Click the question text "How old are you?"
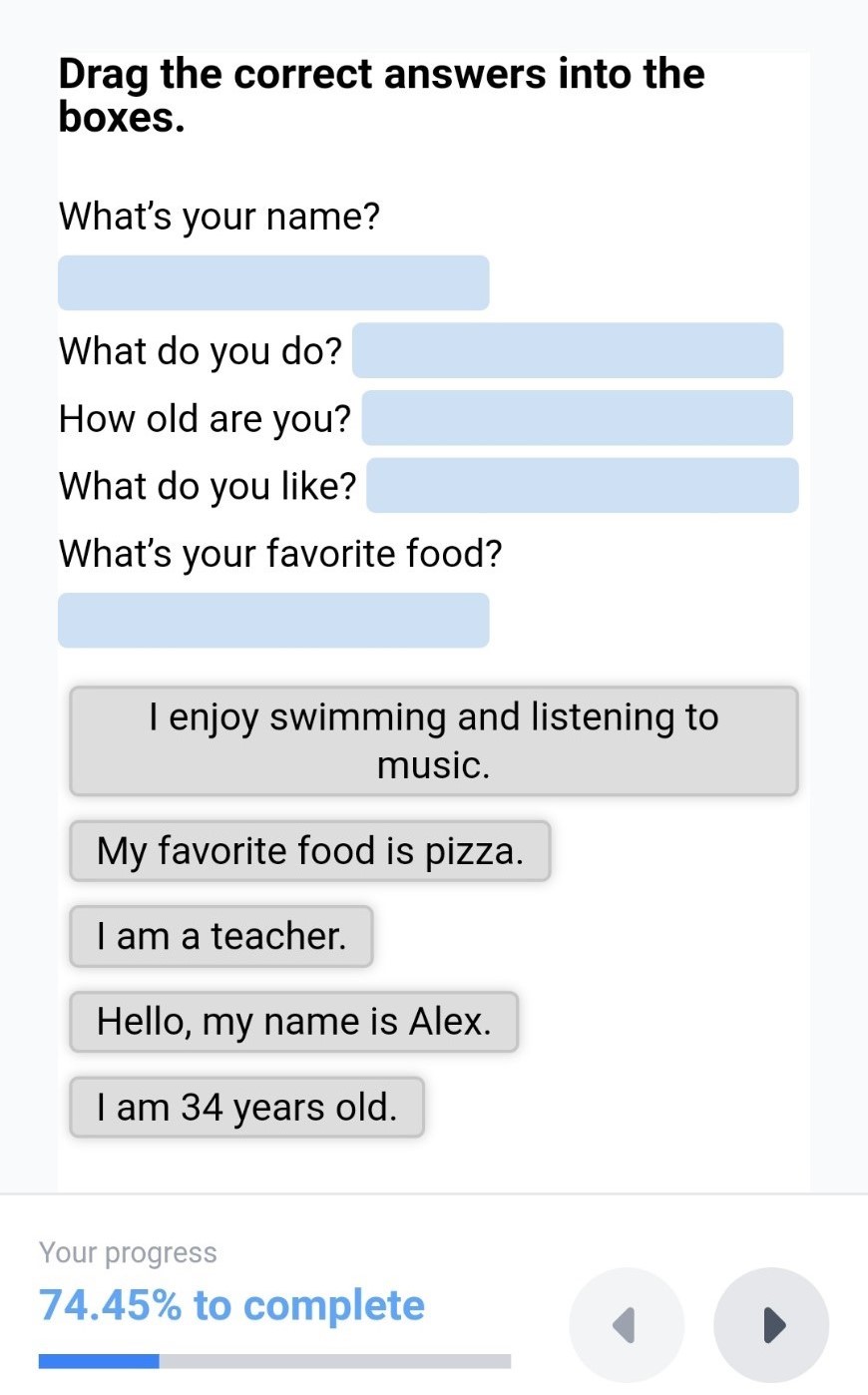Screen dimensions: 868x1395 point(205,419)
